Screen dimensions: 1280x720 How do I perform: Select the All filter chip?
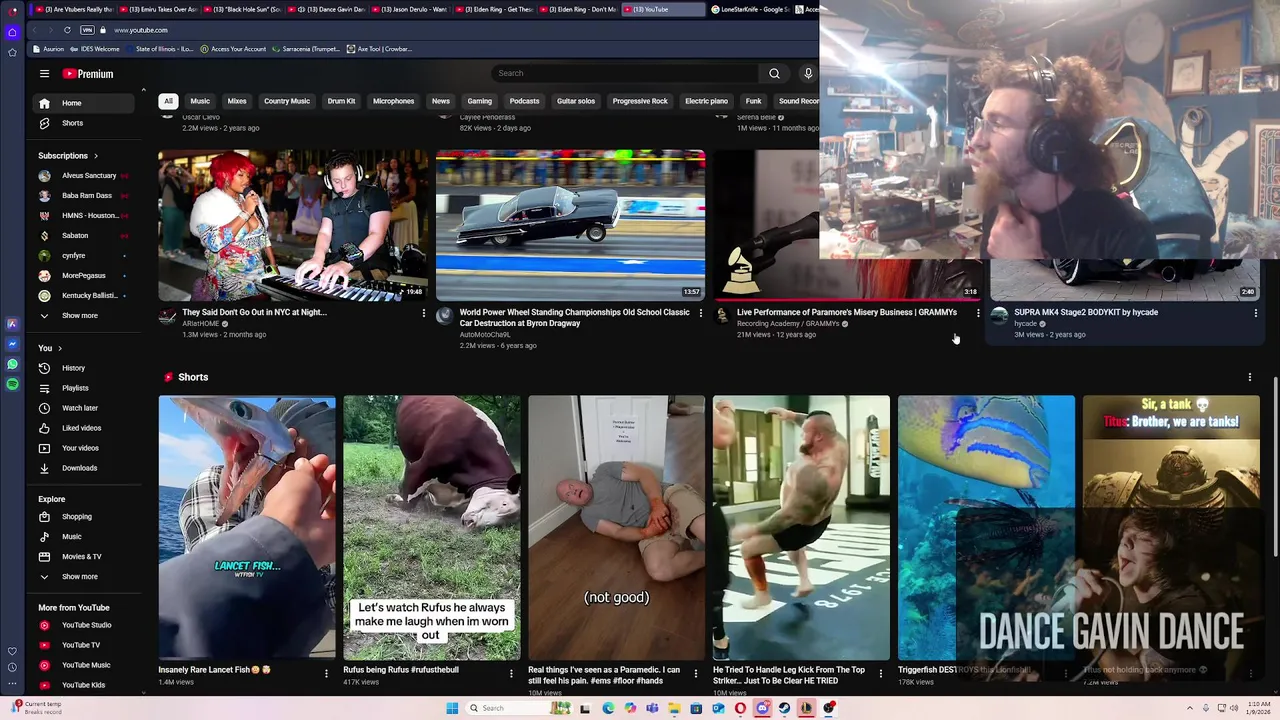click(x=168, y=101)
